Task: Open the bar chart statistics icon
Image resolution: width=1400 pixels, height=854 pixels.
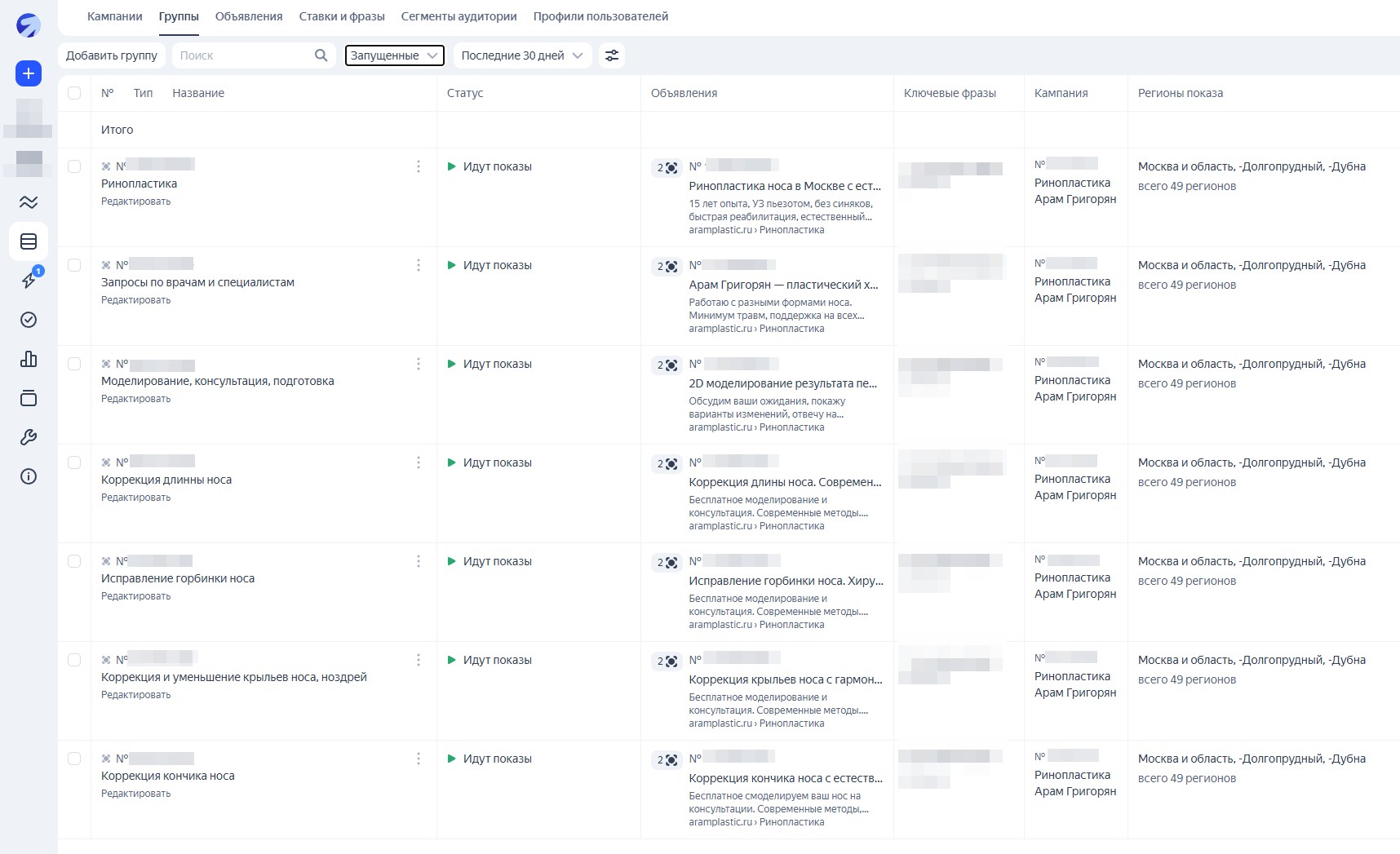Action: click(29, 359)
